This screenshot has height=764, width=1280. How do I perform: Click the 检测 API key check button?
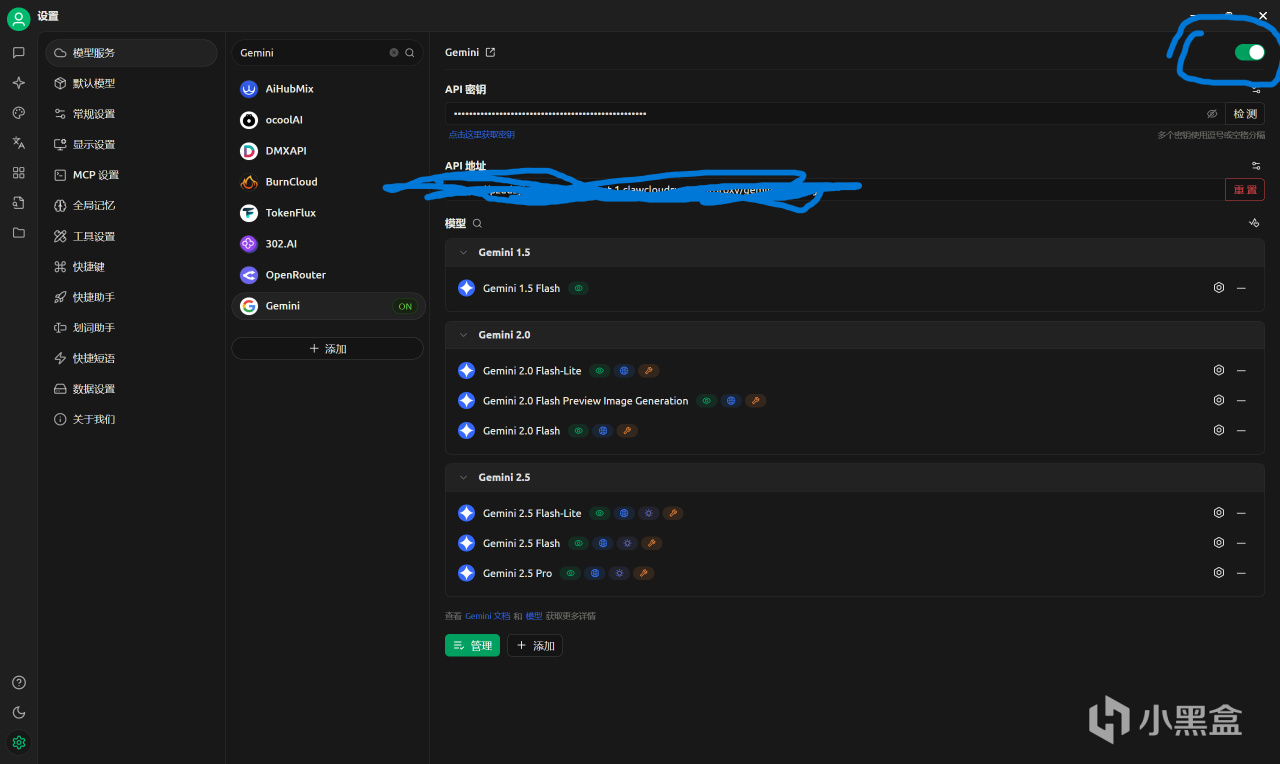click(x=1245, y=114)
